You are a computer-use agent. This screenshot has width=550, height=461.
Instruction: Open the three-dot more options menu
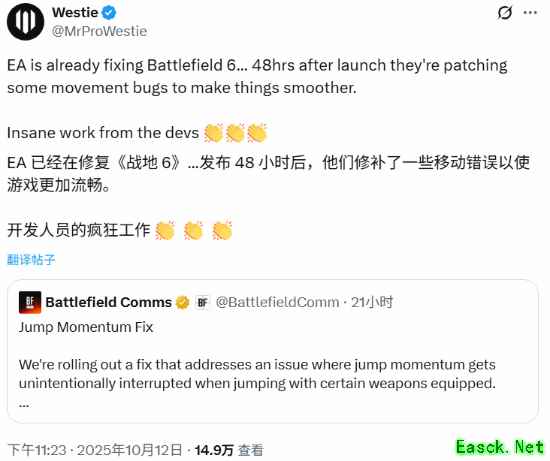(x=530, y=13)
